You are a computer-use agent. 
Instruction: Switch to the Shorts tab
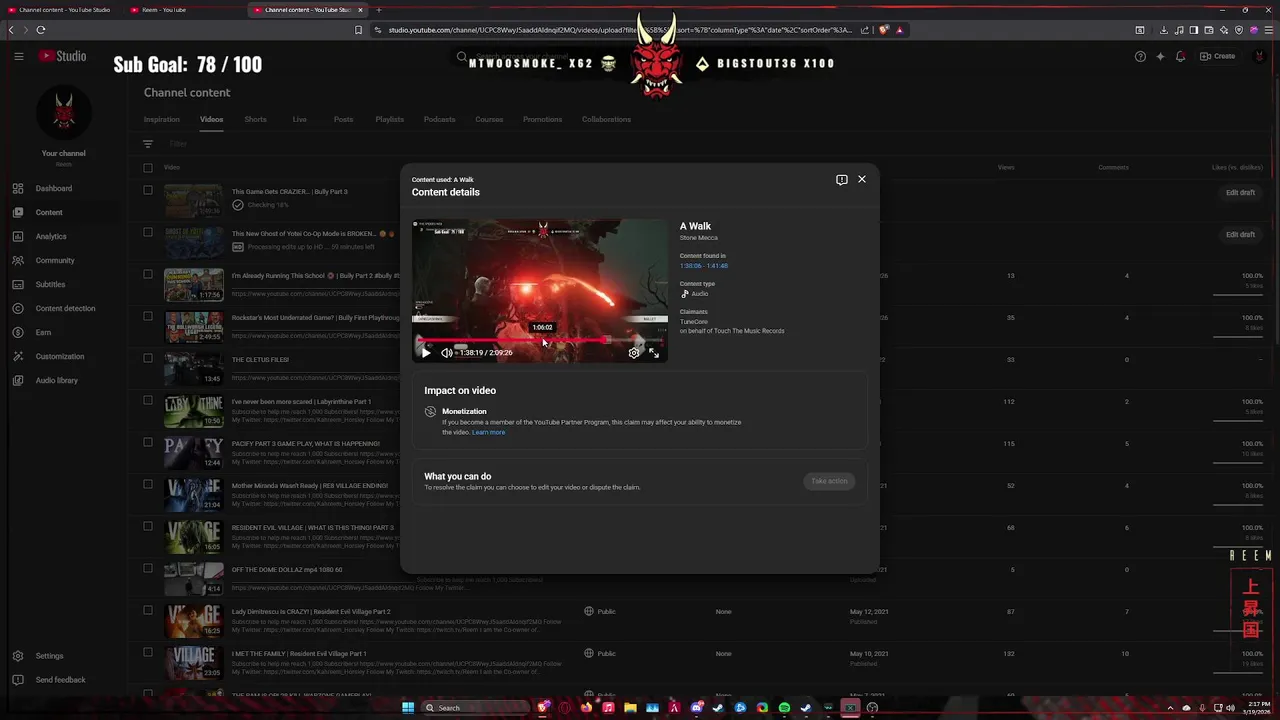(256, 119)
